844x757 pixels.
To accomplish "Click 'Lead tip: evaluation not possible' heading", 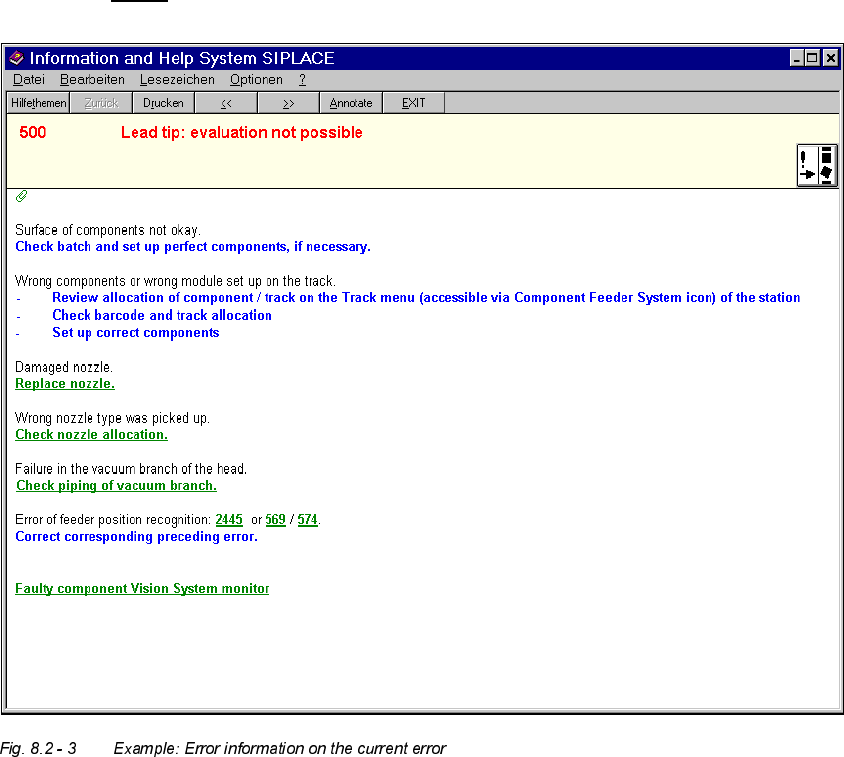I will (242, 132).
